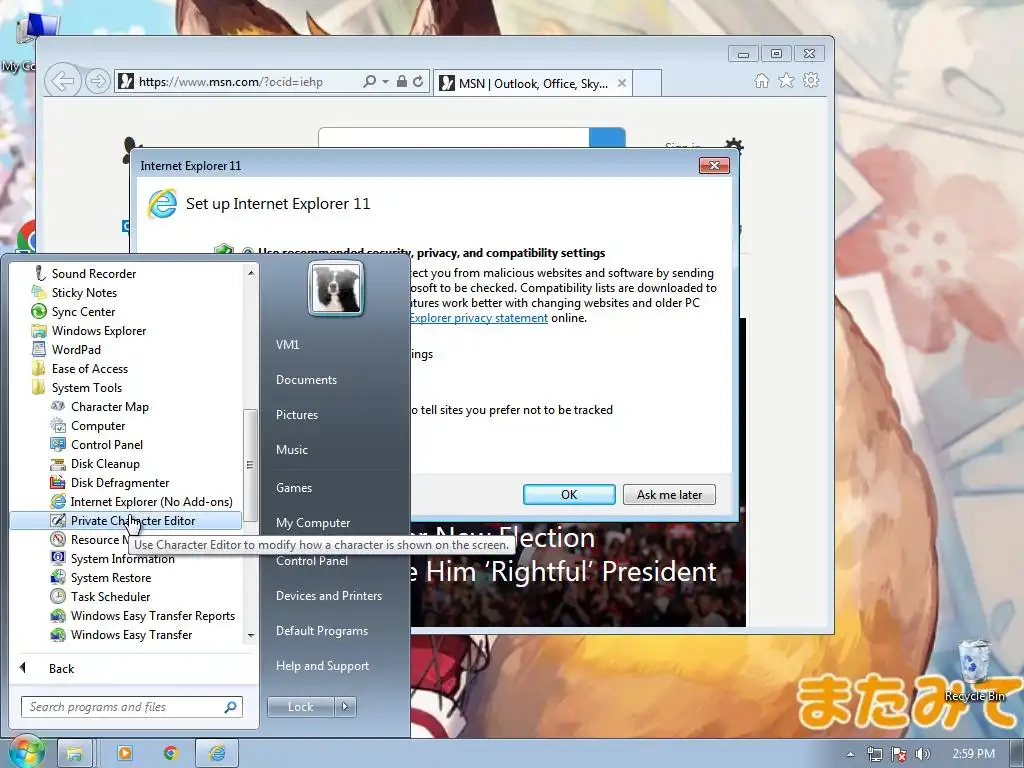1024x768 pixels.
Task: Open IE Tools gear icon
Action: (x=811, y=81)
